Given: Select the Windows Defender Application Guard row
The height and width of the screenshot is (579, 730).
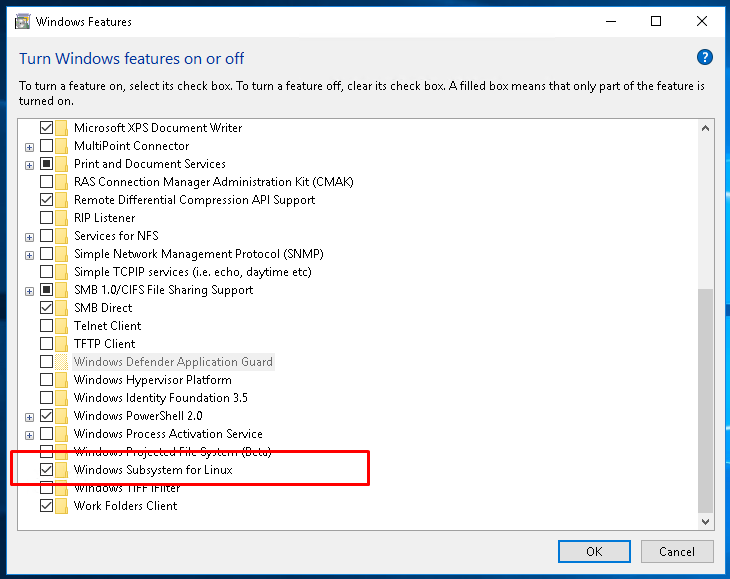Looking at the screenshot, I should 173,362.
